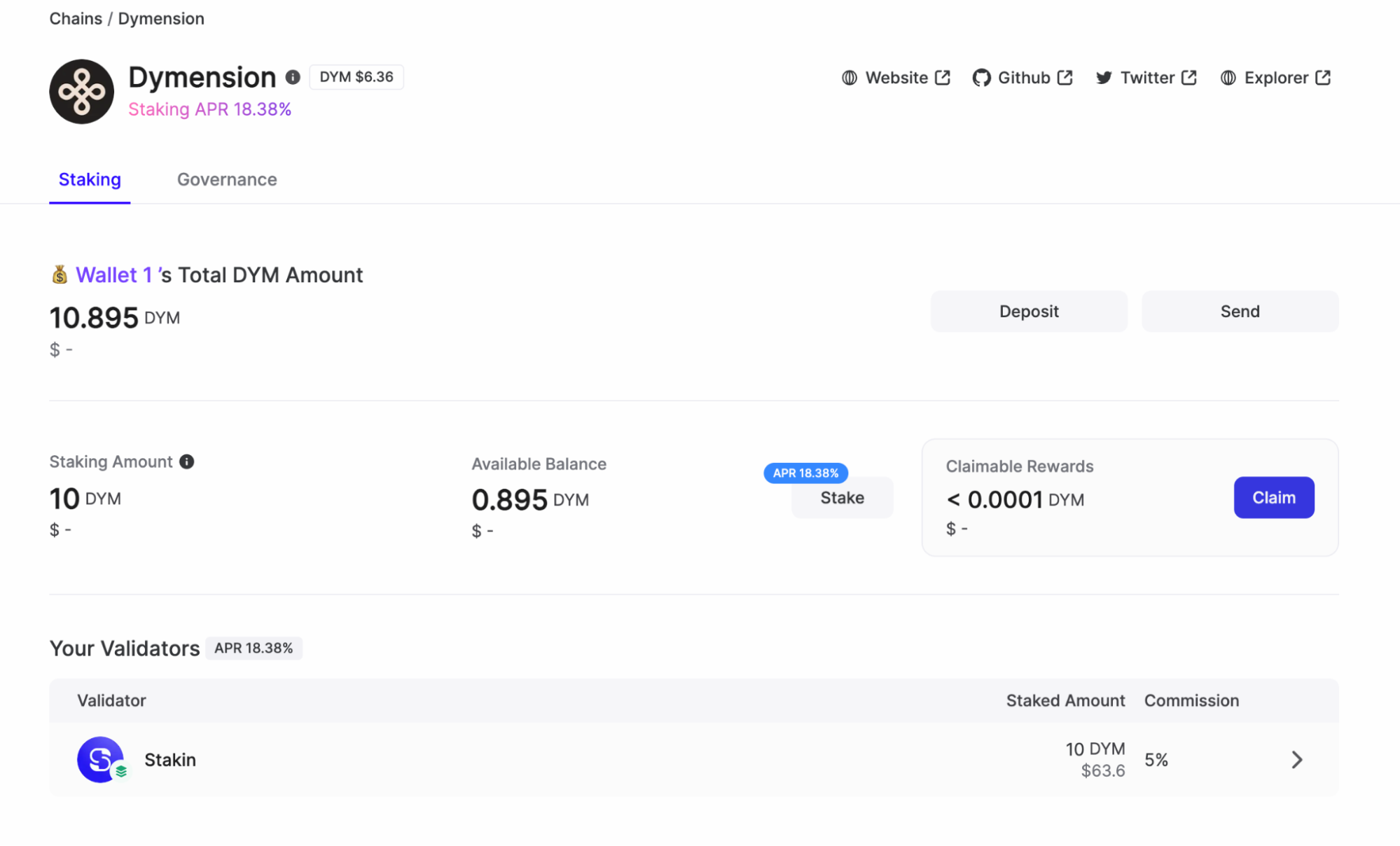The image size is (1400, 846).
Task: Click the DYM $6.36 price badge
Action: (356, 77)
